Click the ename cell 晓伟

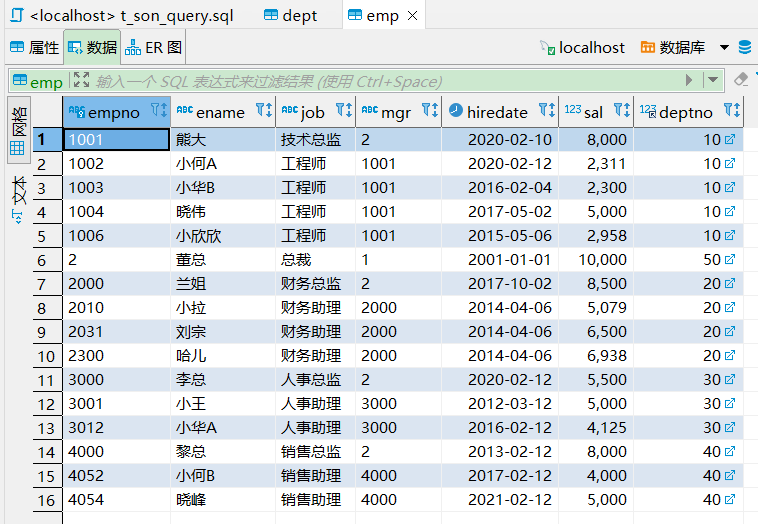click(x=223, y=212)
